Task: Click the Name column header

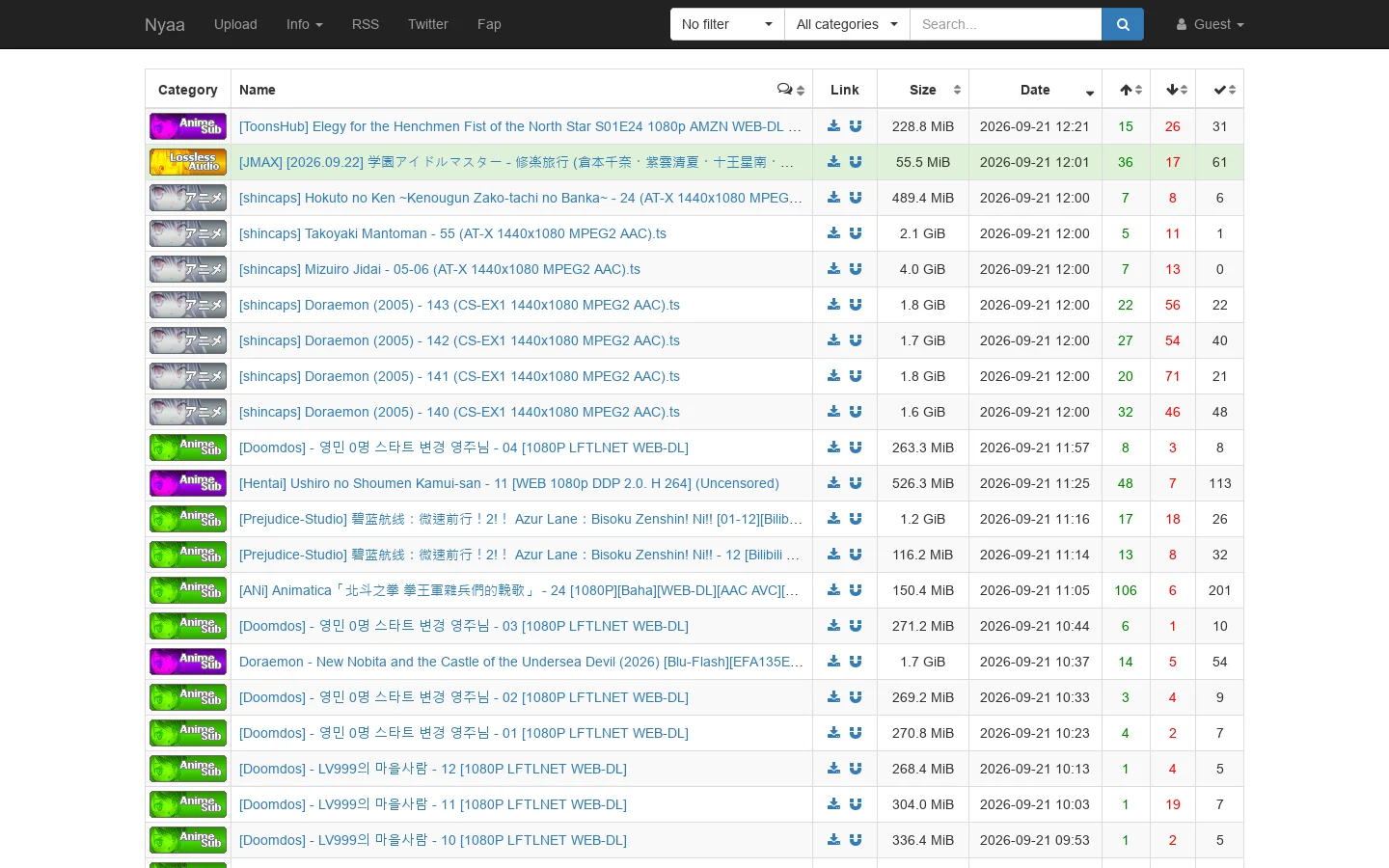Action: [x=522, y=90]
